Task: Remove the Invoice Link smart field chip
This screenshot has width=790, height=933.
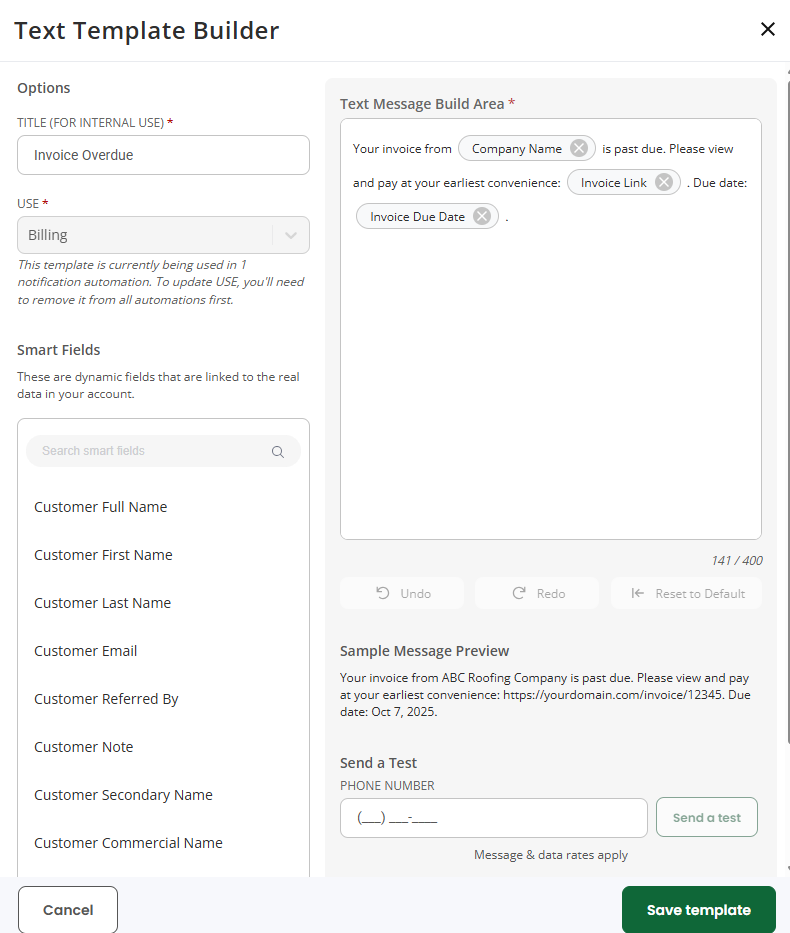Action: (664, 182)
